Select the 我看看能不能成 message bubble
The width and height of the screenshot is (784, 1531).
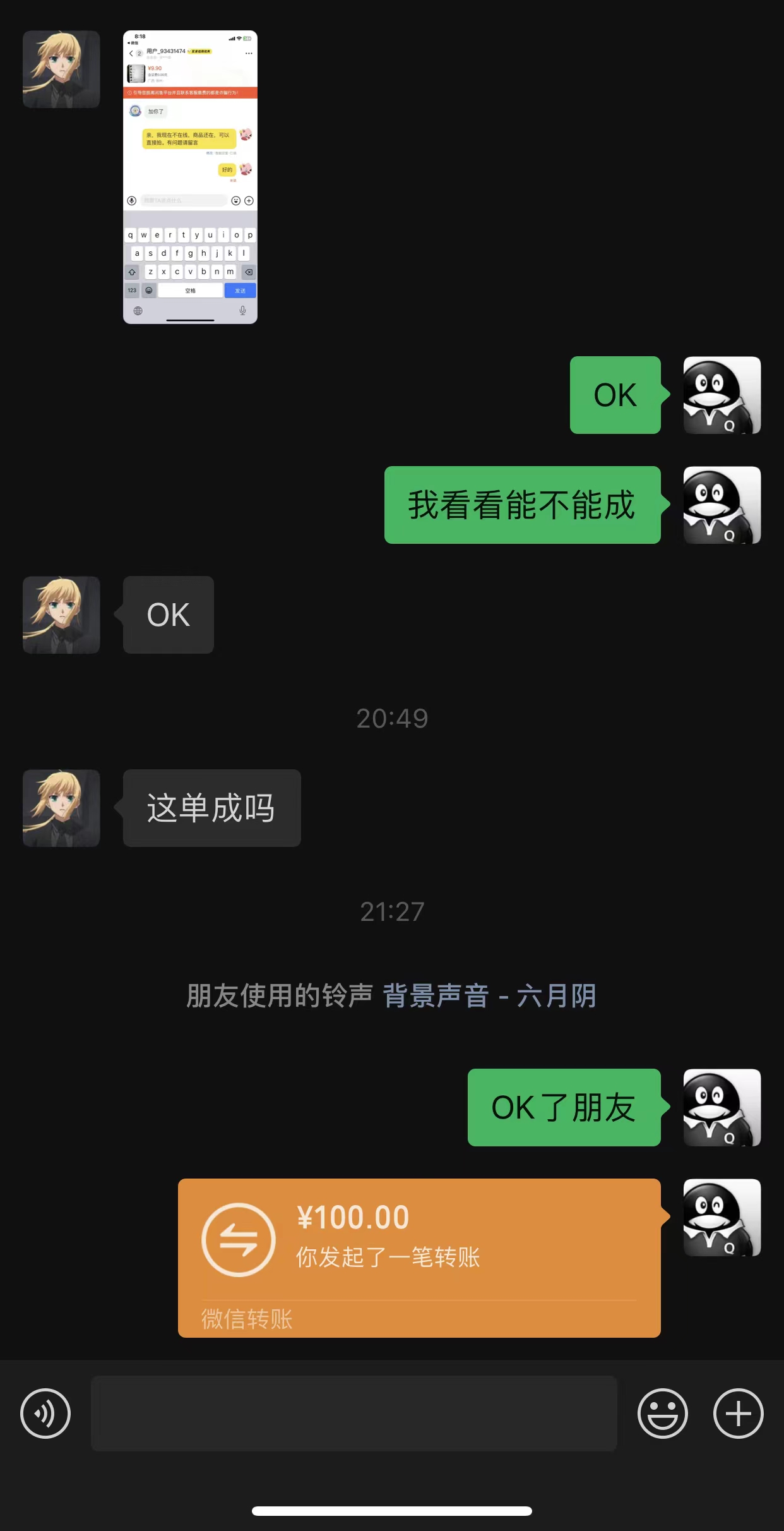[523, 505]
